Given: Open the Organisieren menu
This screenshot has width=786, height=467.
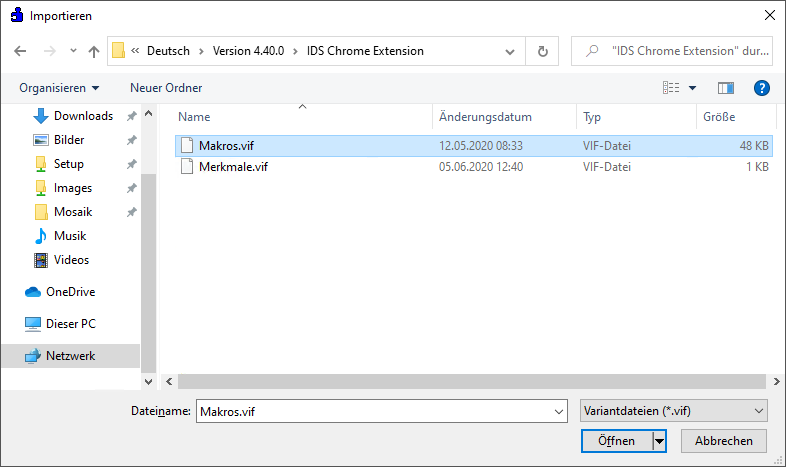Looking at the screenshot, I should click(x=59, y=88).
